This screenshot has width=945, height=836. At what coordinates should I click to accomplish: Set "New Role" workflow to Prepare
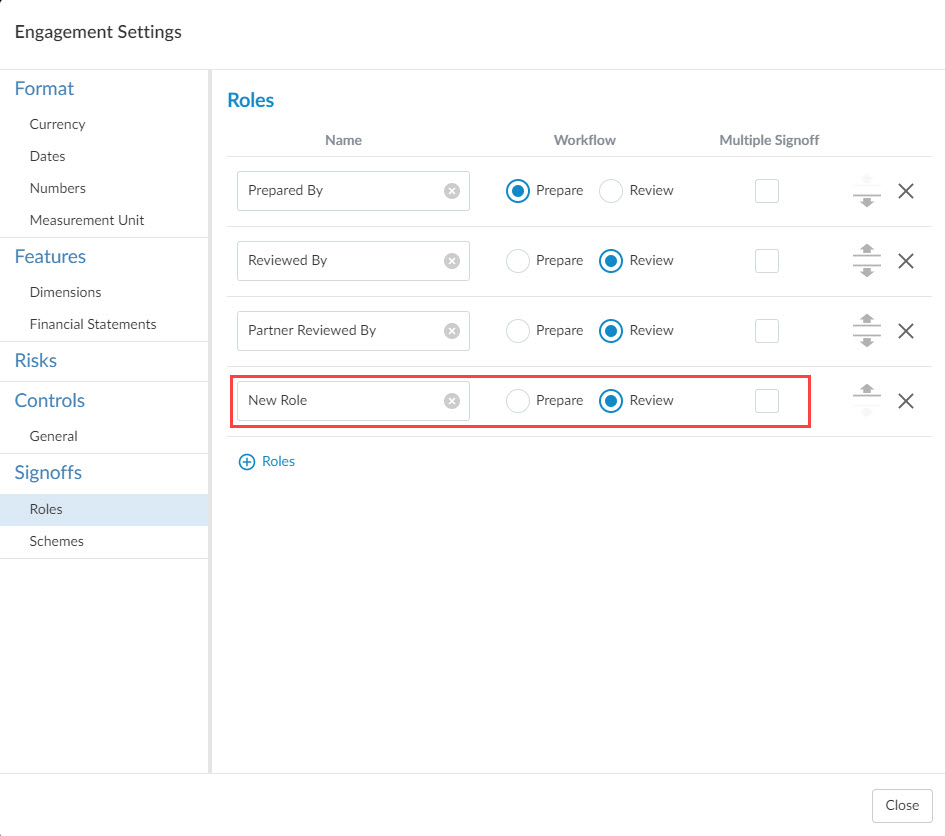[x=518, y=400]
